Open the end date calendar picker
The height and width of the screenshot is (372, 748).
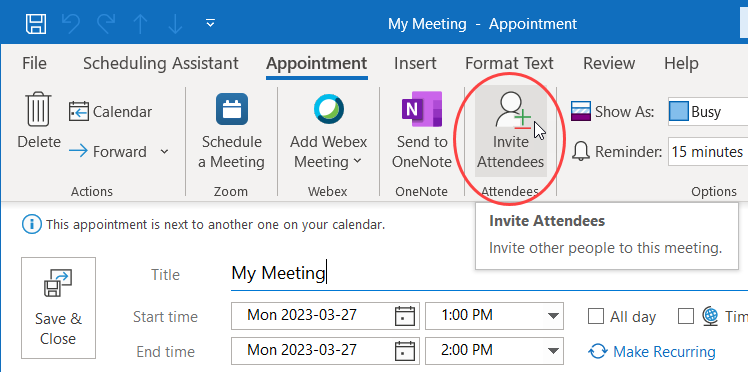coord(405,351)
